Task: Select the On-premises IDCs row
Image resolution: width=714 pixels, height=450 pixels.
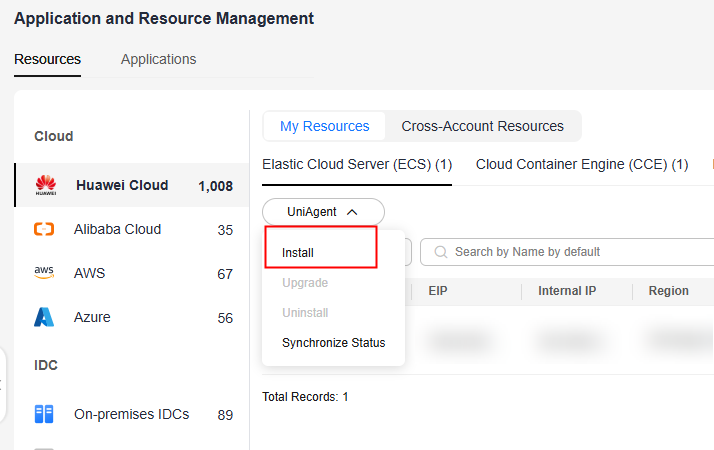Action: click(132, 414)
